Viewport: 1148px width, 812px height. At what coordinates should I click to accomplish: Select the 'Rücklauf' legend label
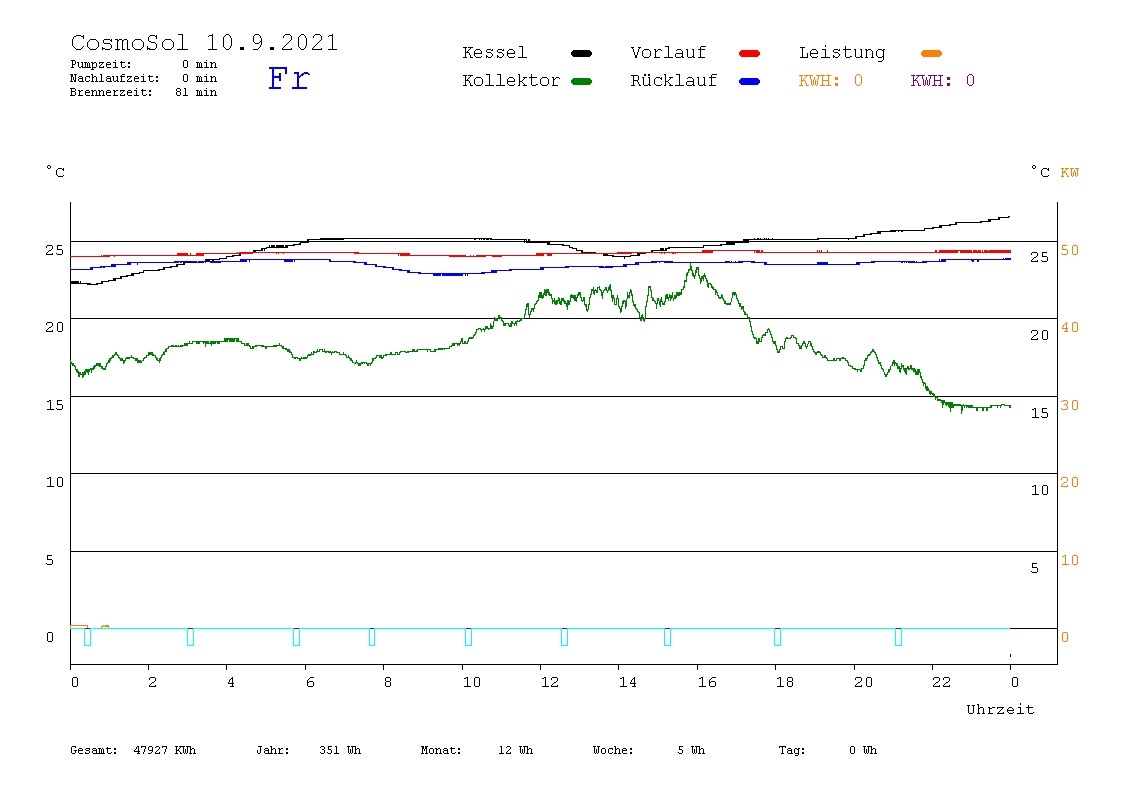pyautogui.click(x=674, y=81)
